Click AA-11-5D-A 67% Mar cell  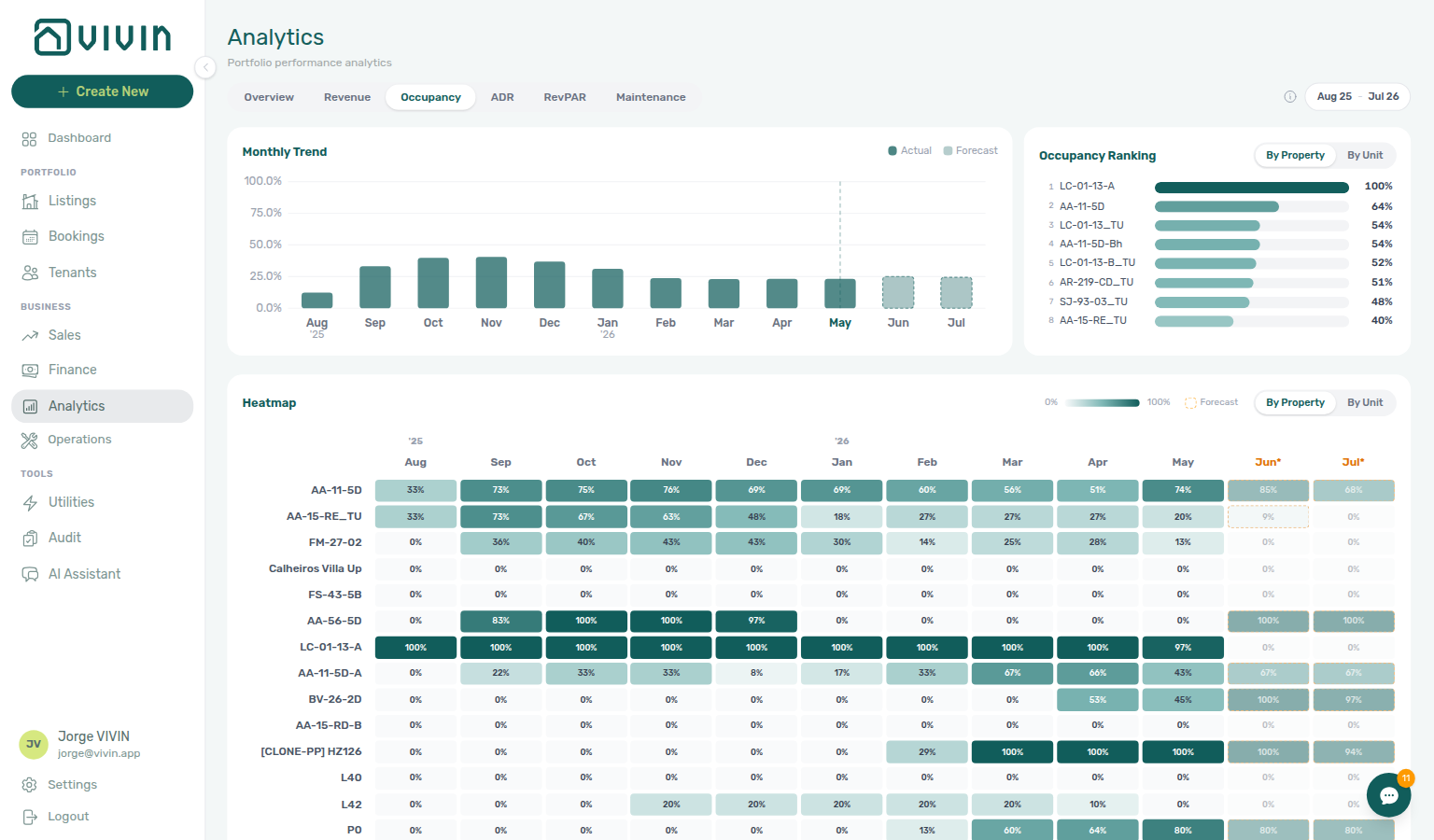tap(1012, 673)
